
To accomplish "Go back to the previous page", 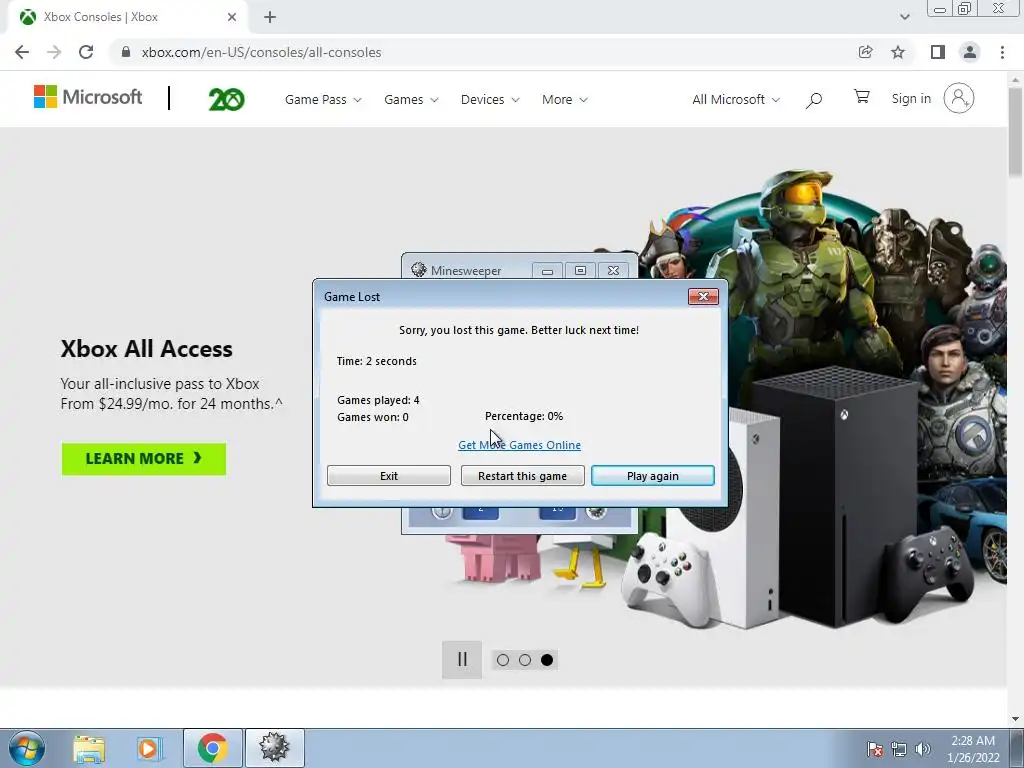I will click(x=22, y=52).
